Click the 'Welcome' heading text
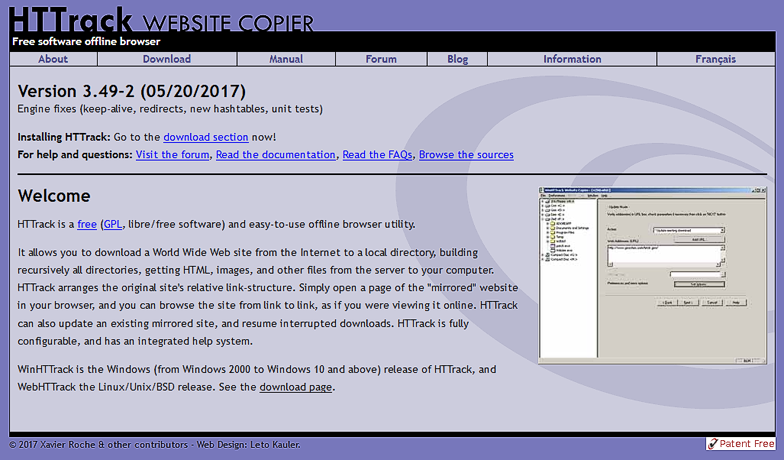 [54, 196]
